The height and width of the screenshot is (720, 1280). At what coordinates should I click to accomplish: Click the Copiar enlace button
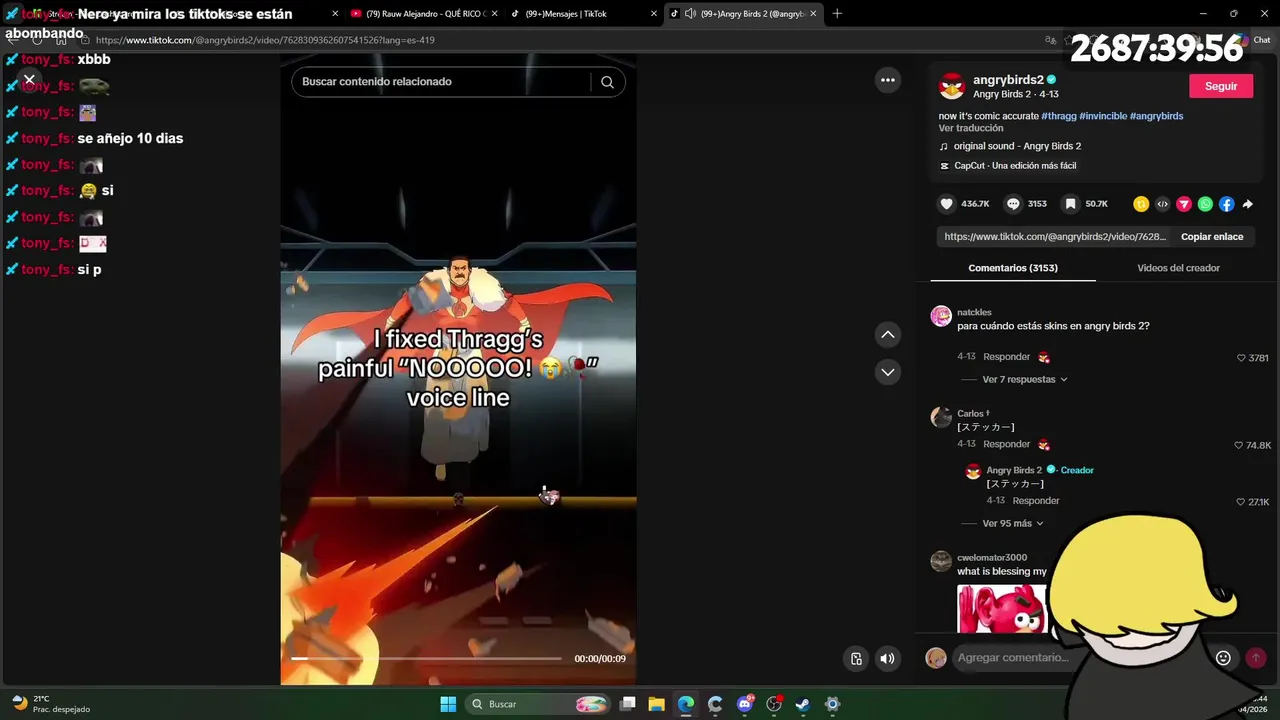click(1212, 237)
